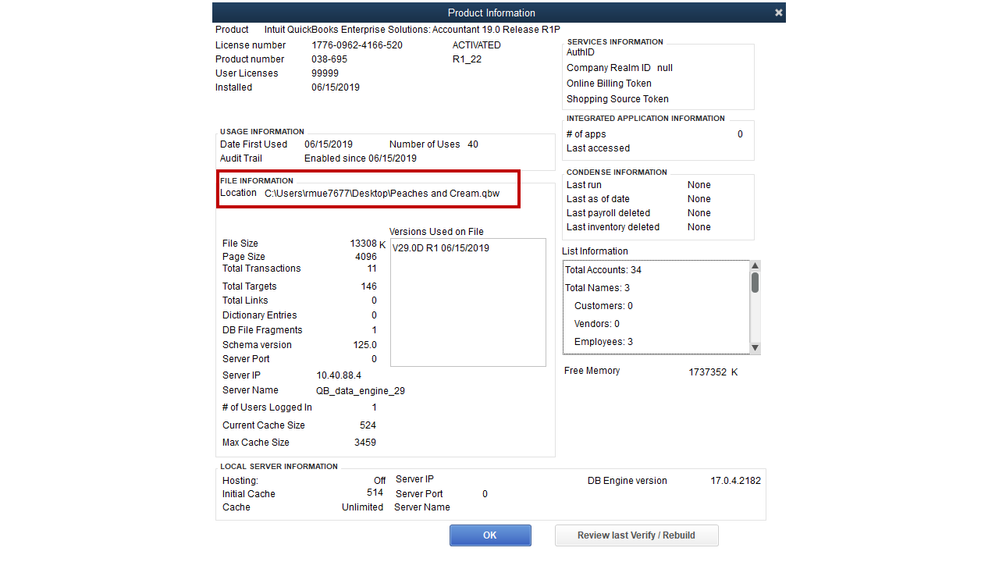Click Total Targets value 146
This screenshot has width=999, height=562.
pyautogui.click(x=369, y=287)
